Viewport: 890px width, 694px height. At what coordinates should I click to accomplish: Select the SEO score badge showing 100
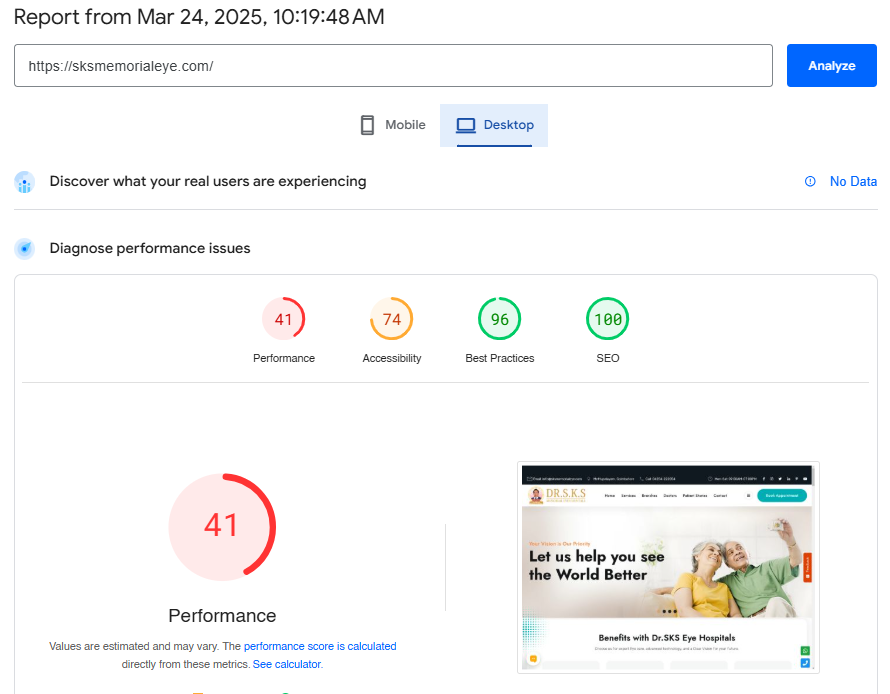coord(607,318)
